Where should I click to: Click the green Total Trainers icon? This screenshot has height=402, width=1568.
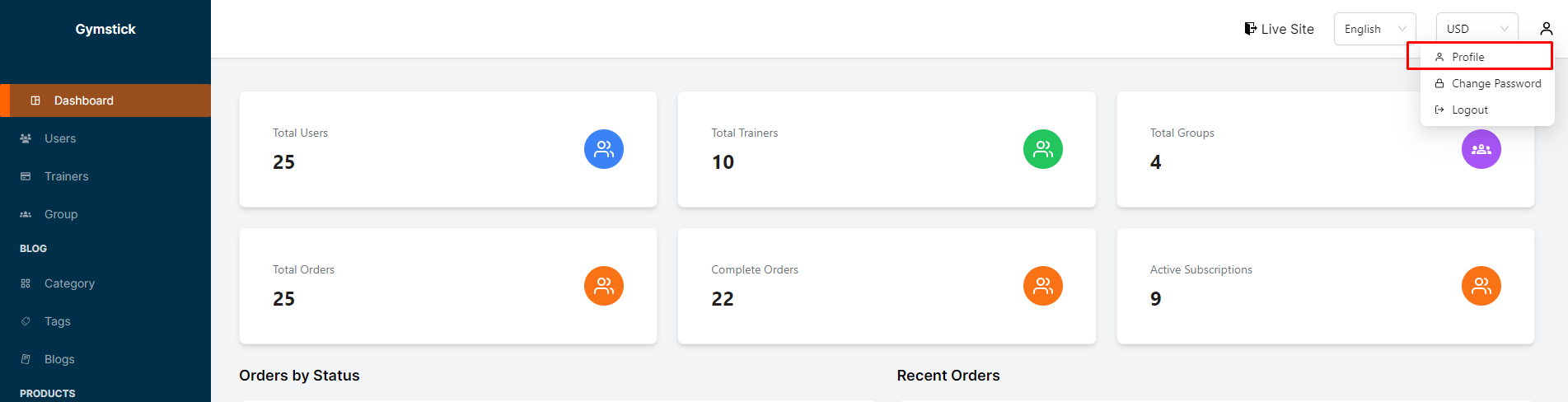(x=1042, y=149)
